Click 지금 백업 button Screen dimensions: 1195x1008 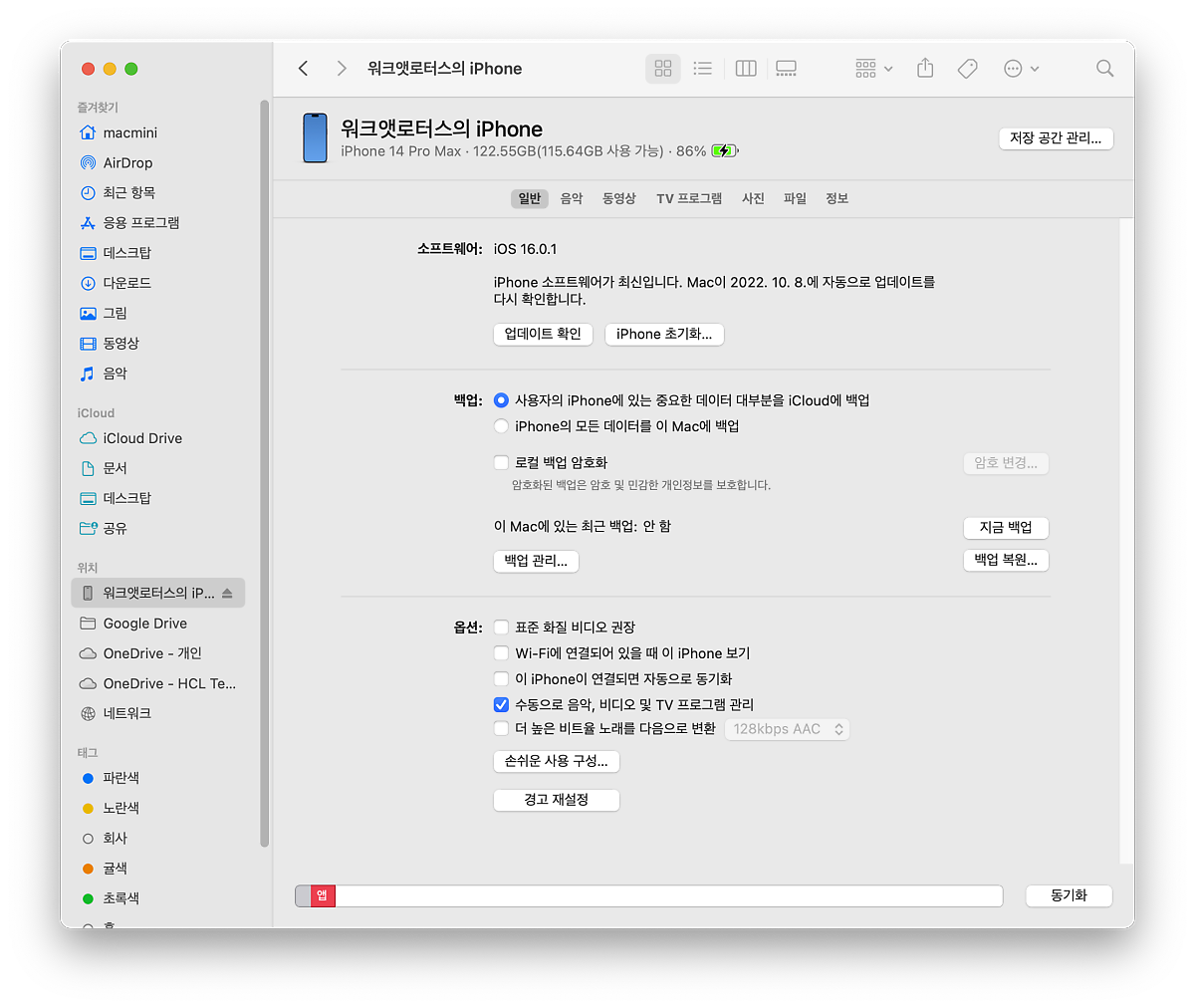click(1006, 527)
